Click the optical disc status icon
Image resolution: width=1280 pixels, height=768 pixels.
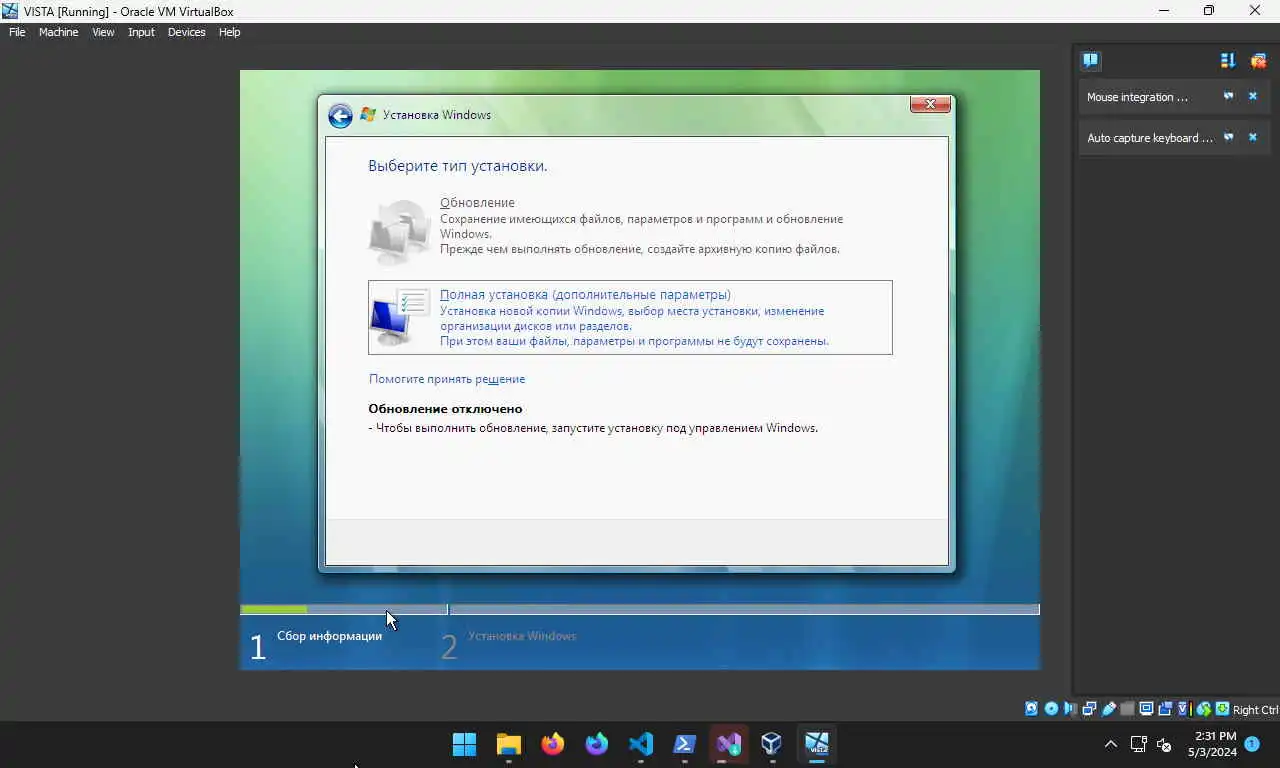click(x=1051, y=709)
